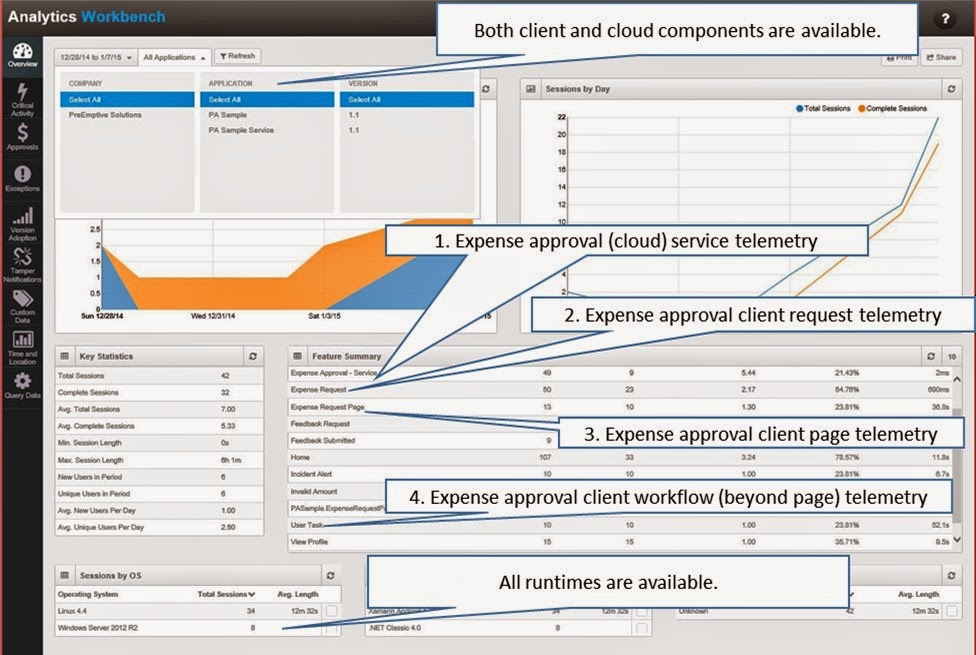This screenshot has height=655, width=976.
Task: Click the Share button
Action: pos(941,57)
